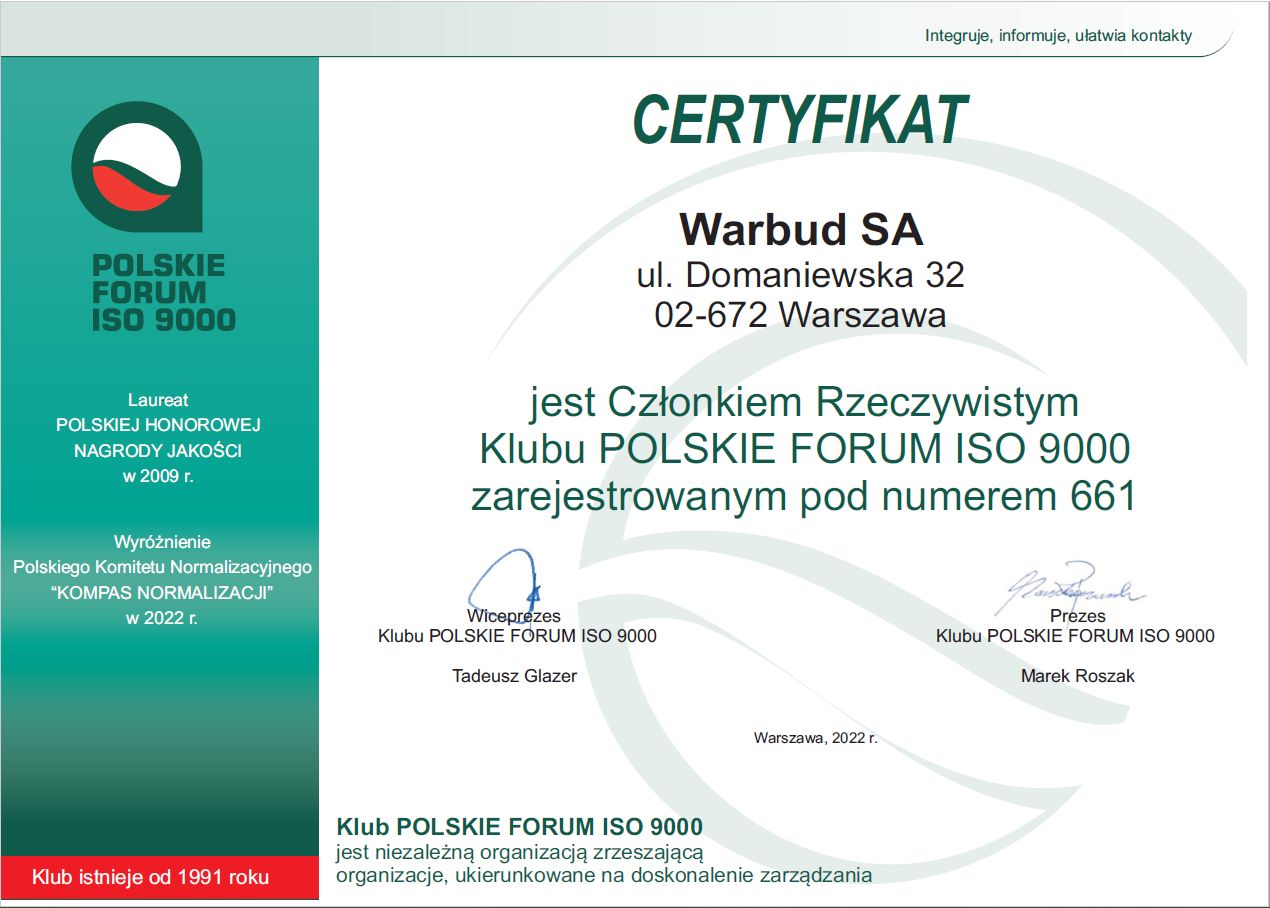This screenshot has width=1270, height=908.
Task: Click the POLSKIEJ HONOROWEJ line
Action: pos(158,425)
